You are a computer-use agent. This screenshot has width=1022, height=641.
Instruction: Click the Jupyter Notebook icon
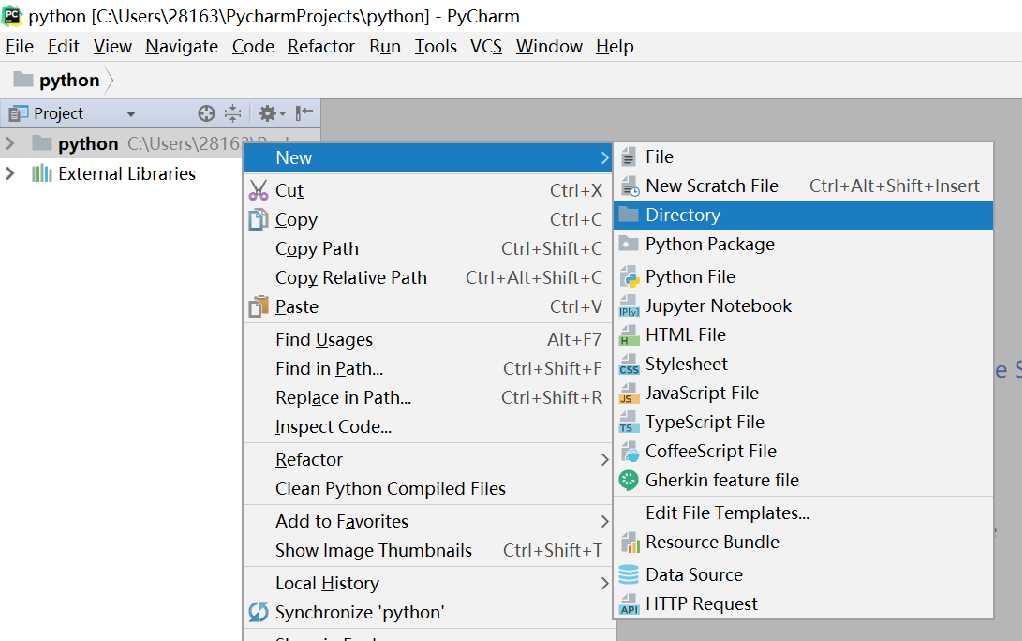[x=629, y=306]
